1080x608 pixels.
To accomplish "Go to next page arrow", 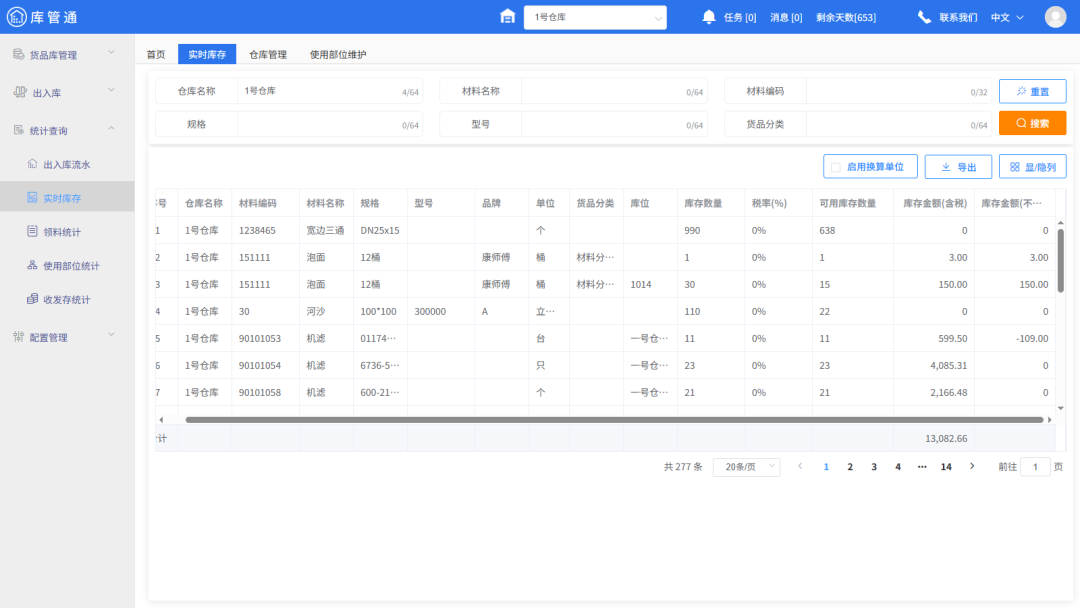I will 972,466.
